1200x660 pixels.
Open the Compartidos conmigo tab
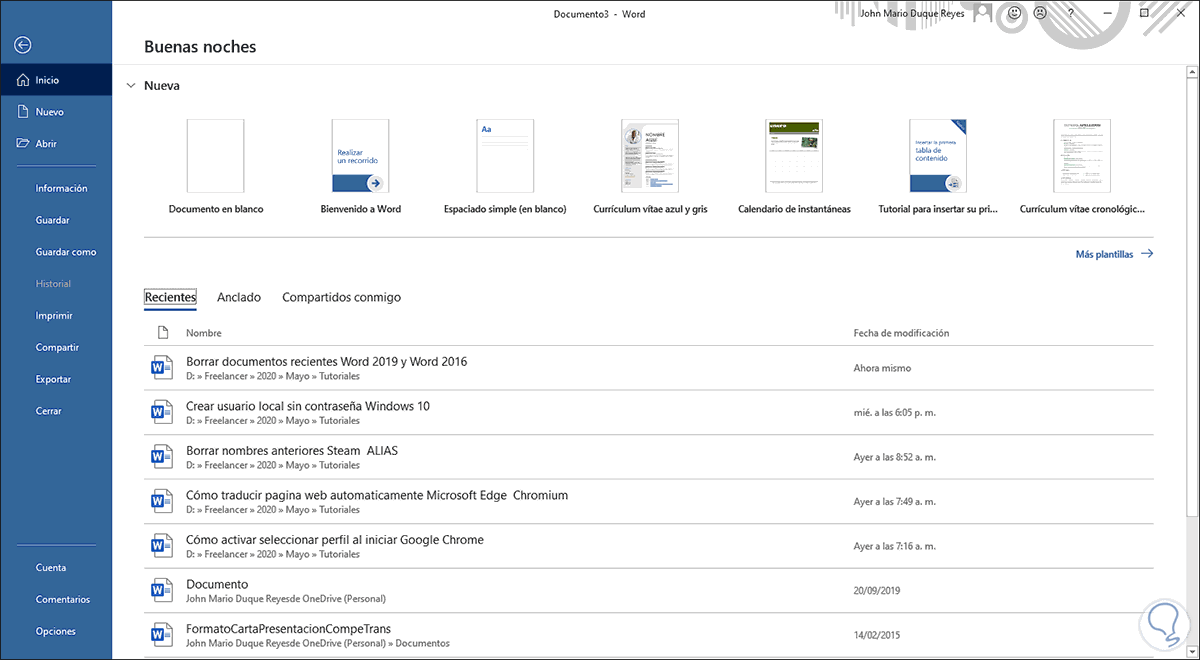342,297
